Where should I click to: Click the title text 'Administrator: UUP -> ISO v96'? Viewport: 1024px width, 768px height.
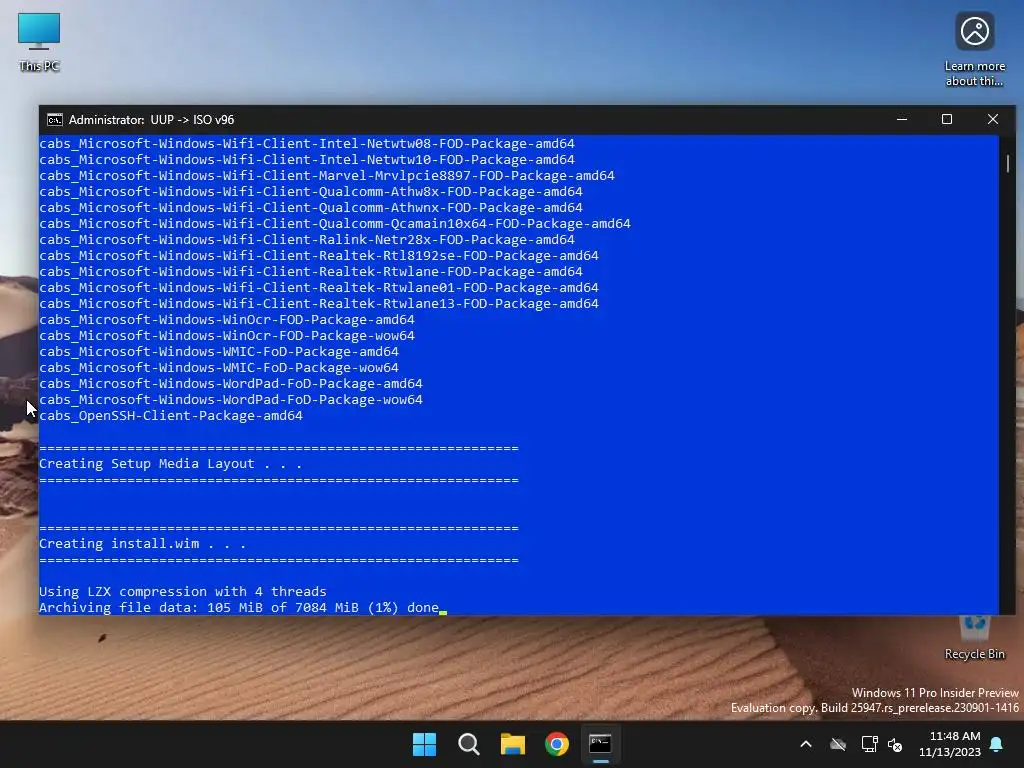(x=152, y=120)
